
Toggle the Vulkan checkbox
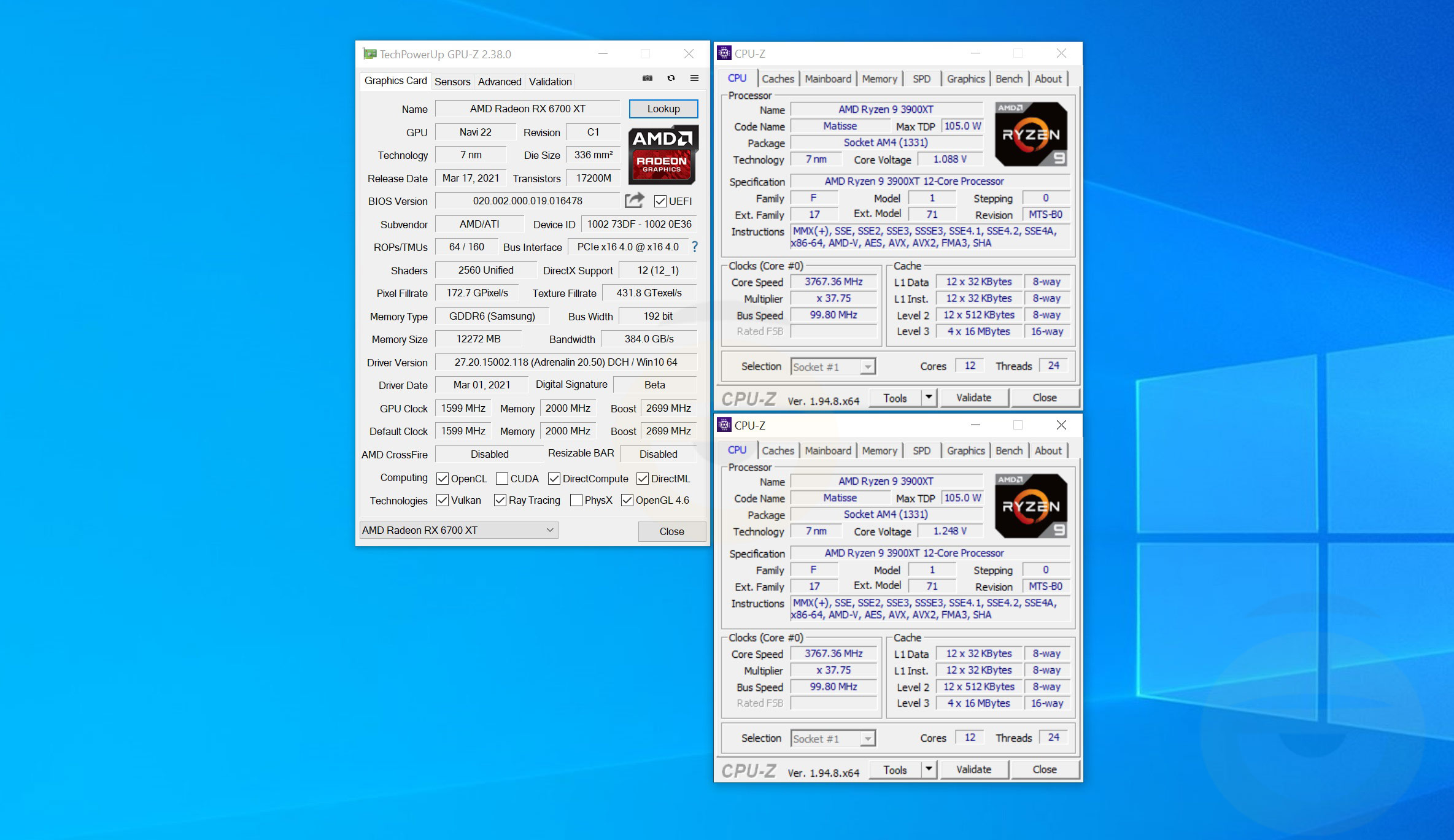pos(442,500)
